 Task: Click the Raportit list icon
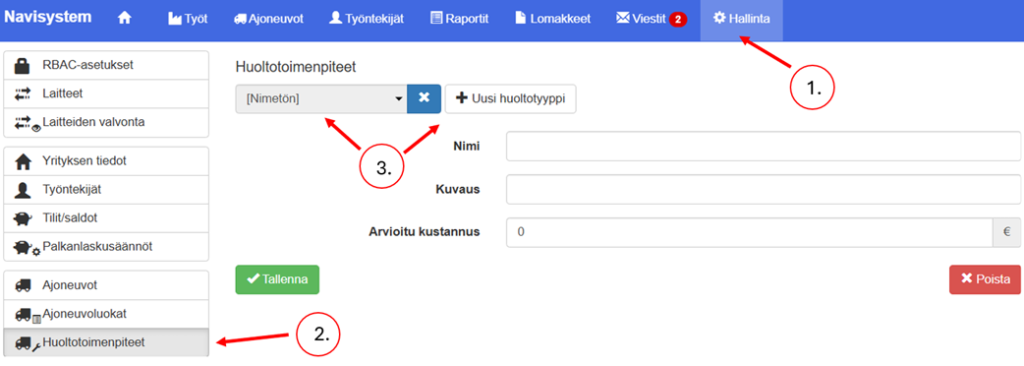[436, 18]
